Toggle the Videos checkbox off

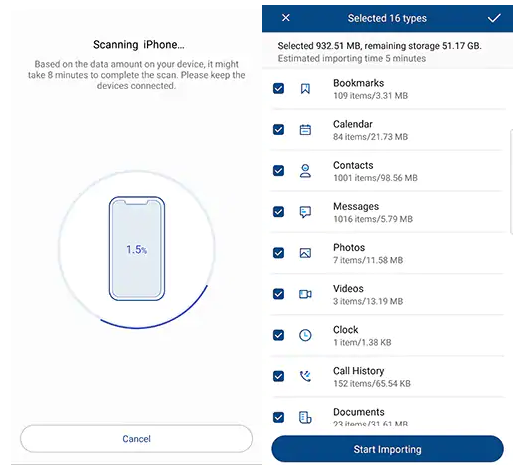[x=278, y=294]
